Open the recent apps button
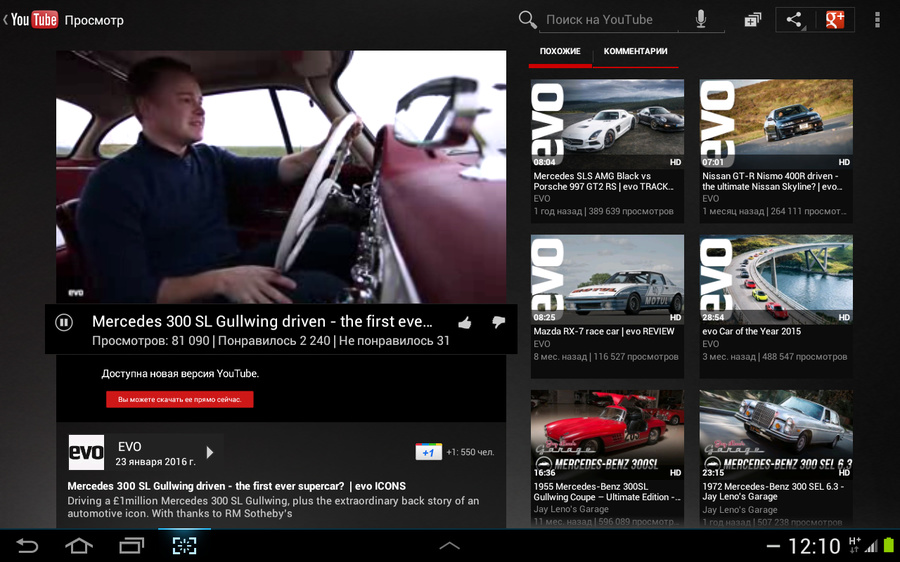Screen dimensions: 900x562 click(x=131, y=545)
